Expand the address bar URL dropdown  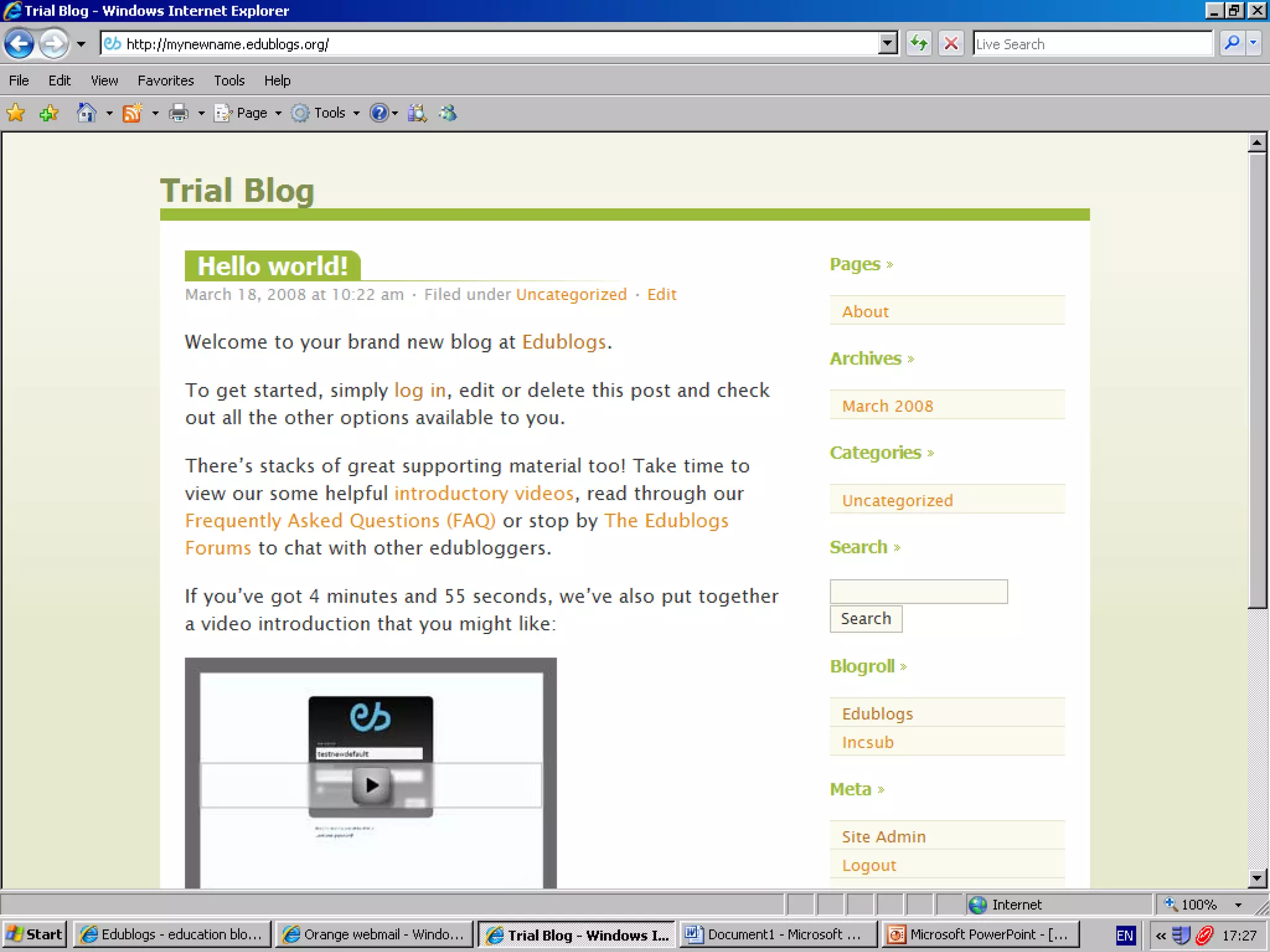click(x=888, y=44)
